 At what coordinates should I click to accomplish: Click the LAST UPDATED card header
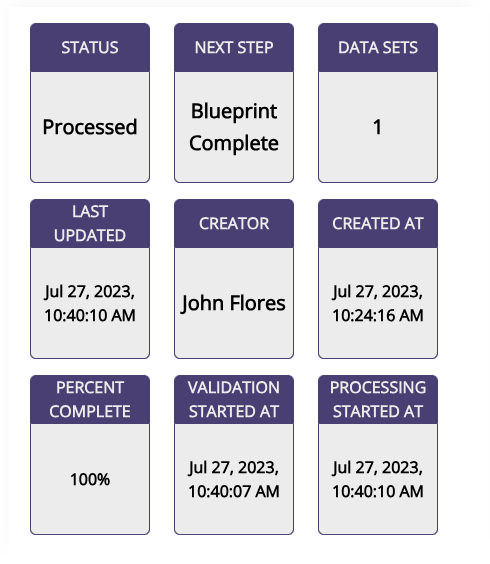click(x=90, y=224)
